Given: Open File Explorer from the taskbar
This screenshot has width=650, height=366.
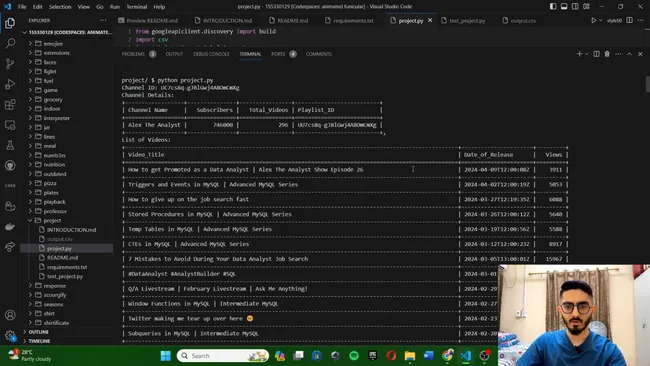Looking at the screenshot, I should click(x=410, y=356).
